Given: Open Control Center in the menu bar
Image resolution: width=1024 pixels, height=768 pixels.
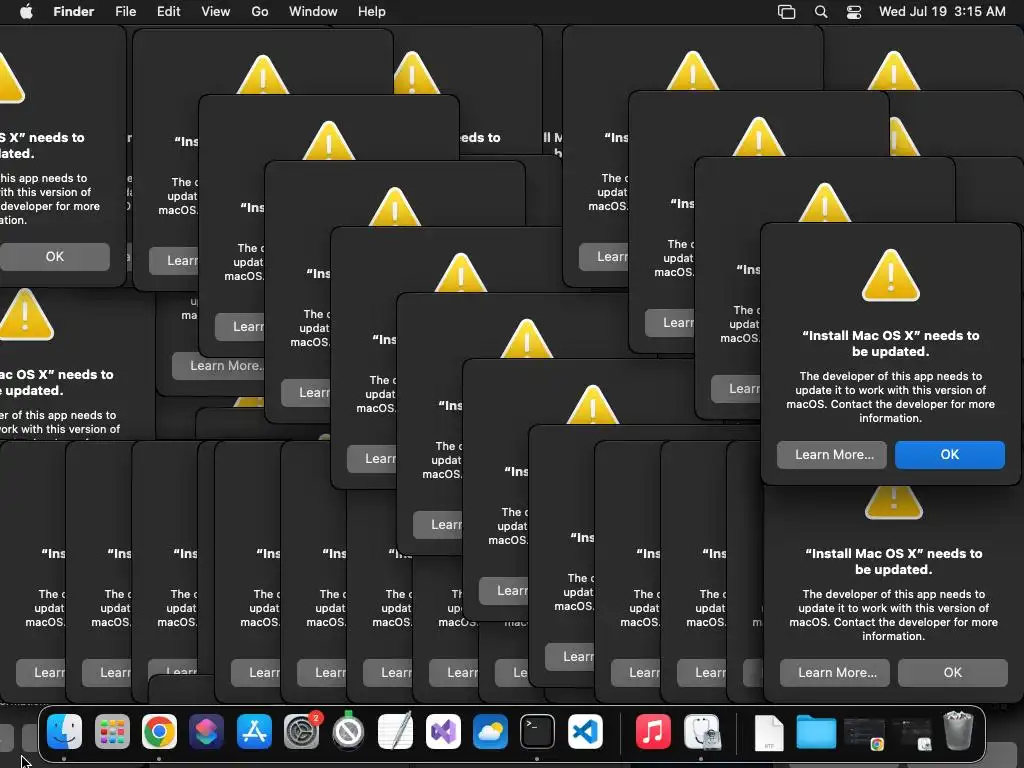Looking at the screenshot, I should pyautogui.click(x=854, y=12).
